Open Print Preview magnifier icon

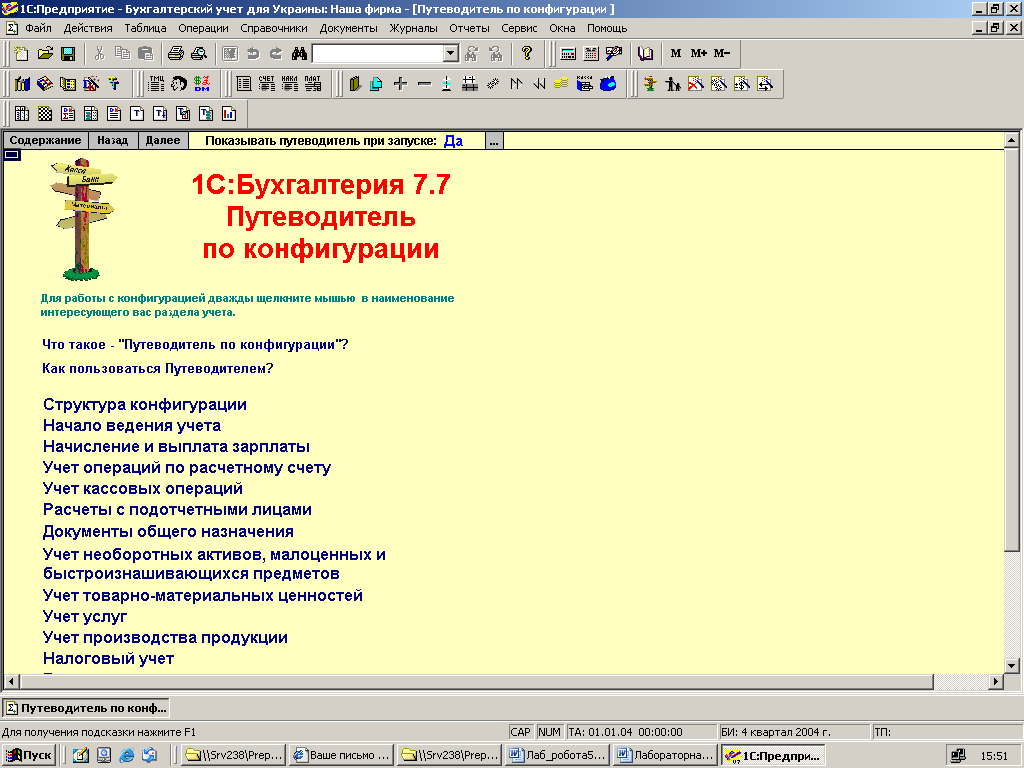(199, 54)
